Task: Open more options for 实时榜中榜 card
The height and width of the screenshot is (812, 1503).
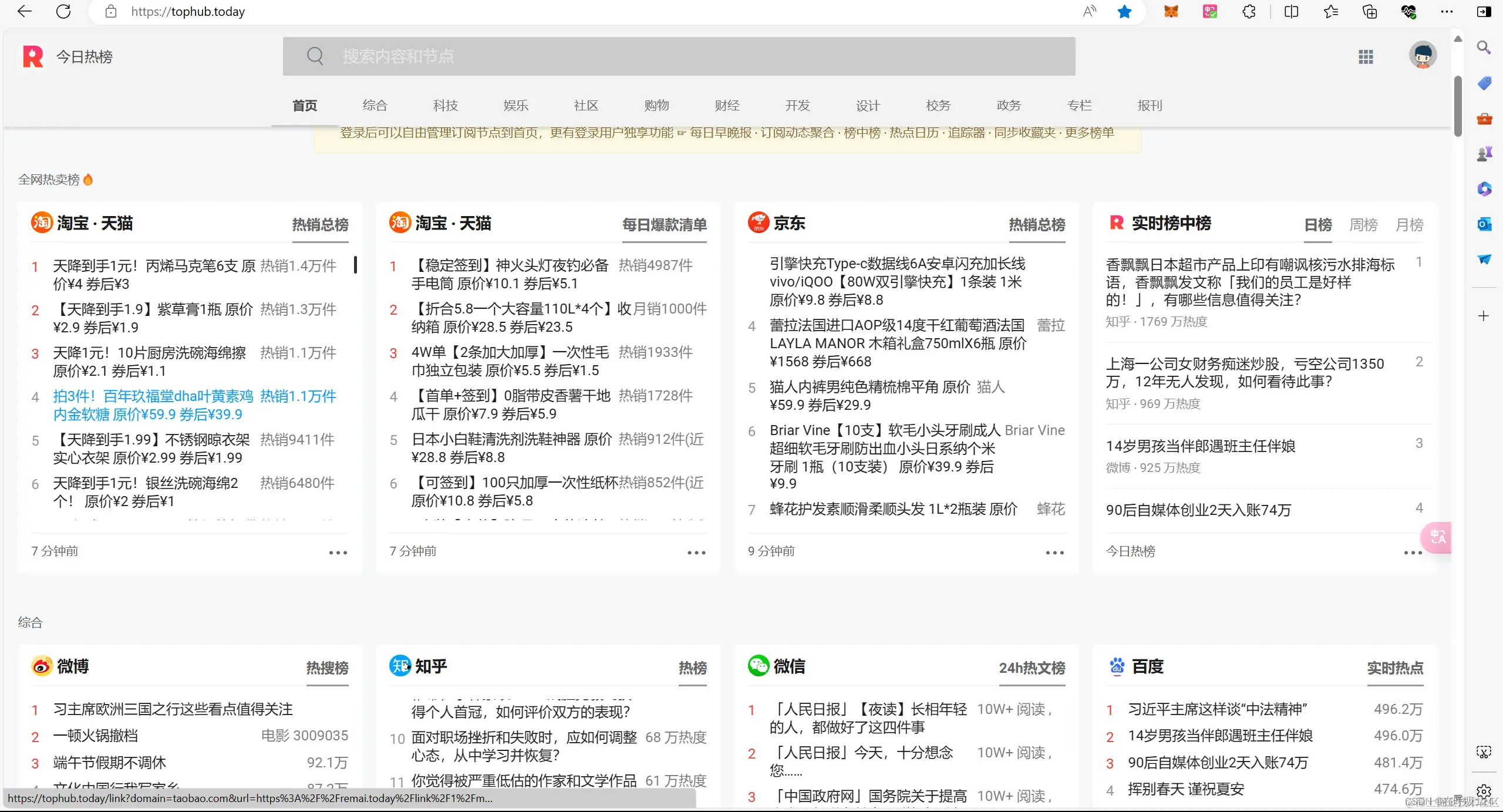Action: tap(1413, 552)
